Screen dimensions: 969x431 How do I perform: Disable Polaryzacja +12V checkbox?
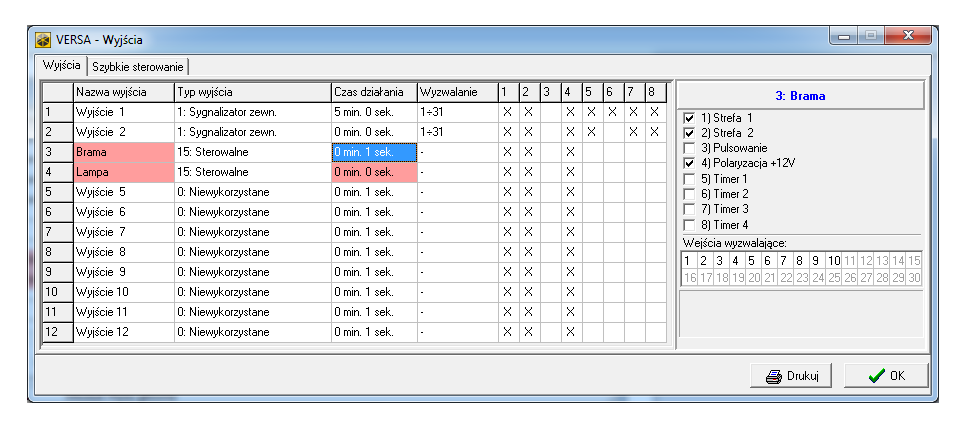pos(688,163)
